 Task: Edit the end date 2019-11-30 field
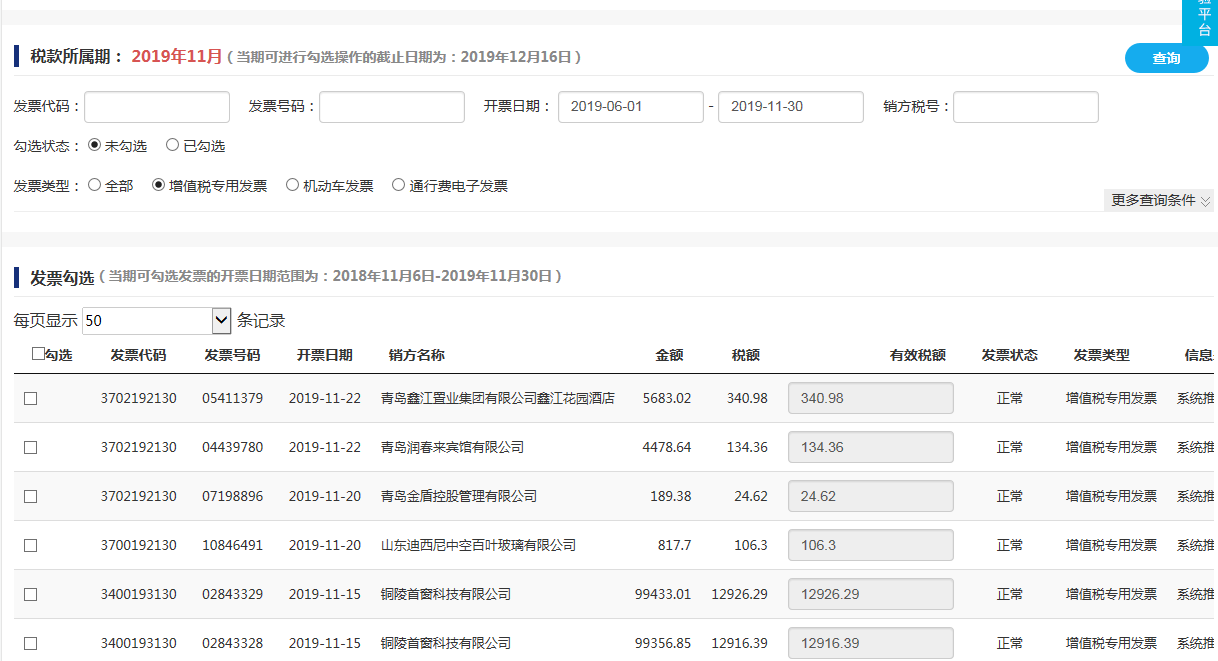coord(791,107)
